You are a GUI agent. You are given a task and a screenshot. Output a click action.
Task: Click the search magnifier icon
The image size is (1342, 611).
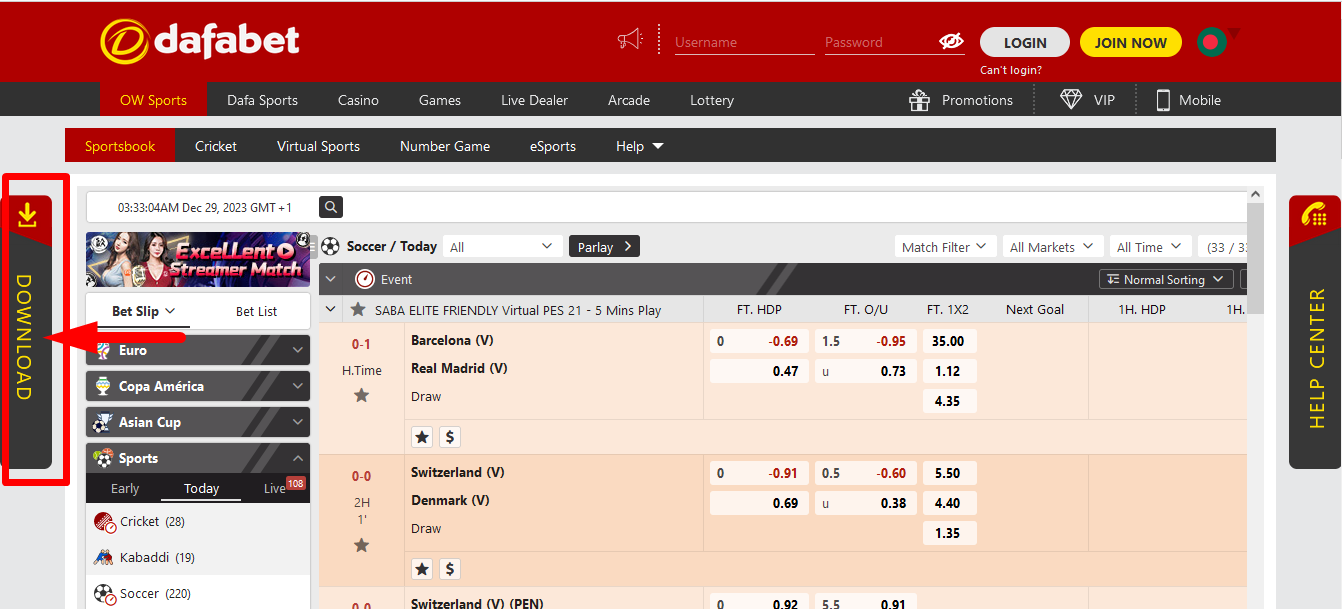pos(331,207)
